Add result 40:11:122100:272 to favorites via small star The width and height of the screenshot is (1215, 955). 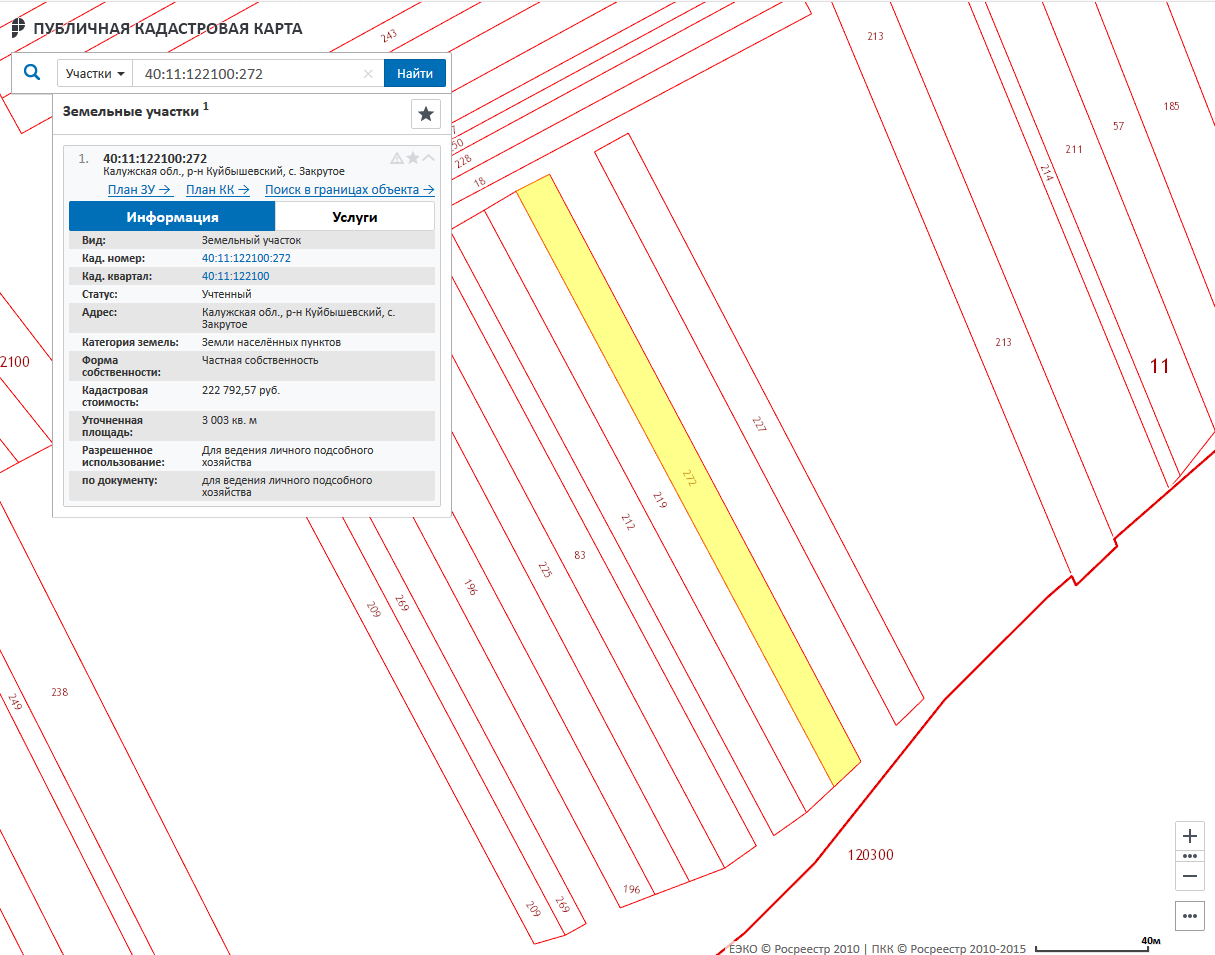tap(413, 158)
